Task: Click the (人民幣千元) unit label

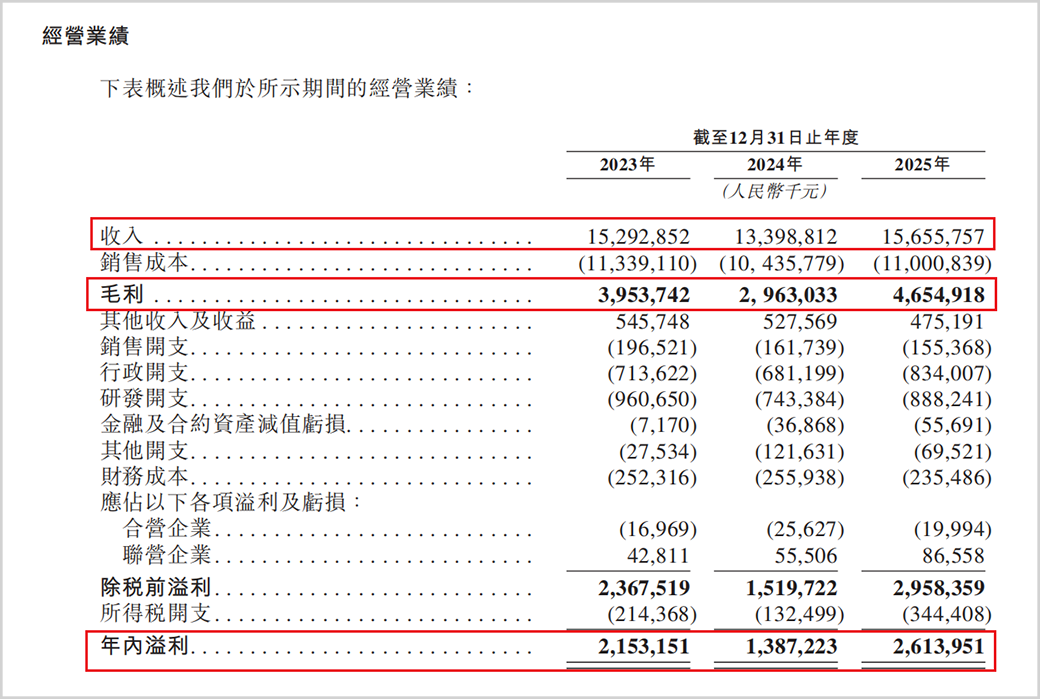Action: point(775,190)
